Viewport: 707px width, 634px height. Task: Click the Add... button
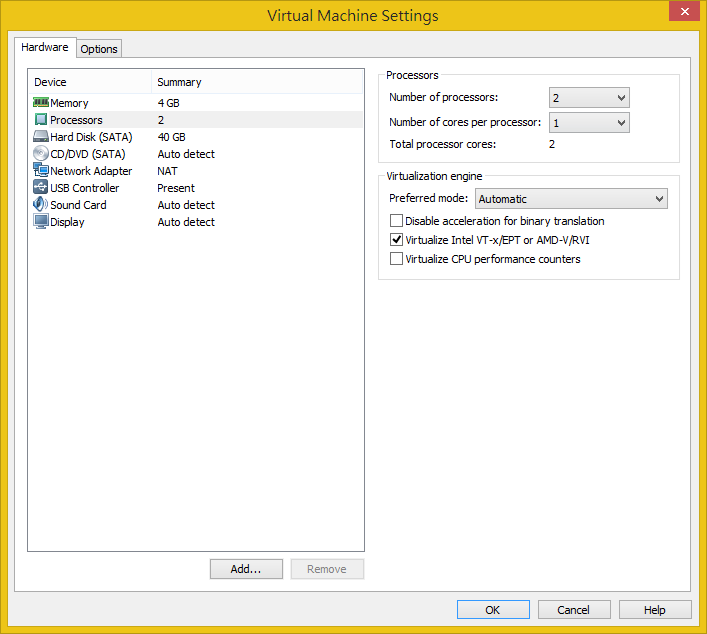(246, 569)
